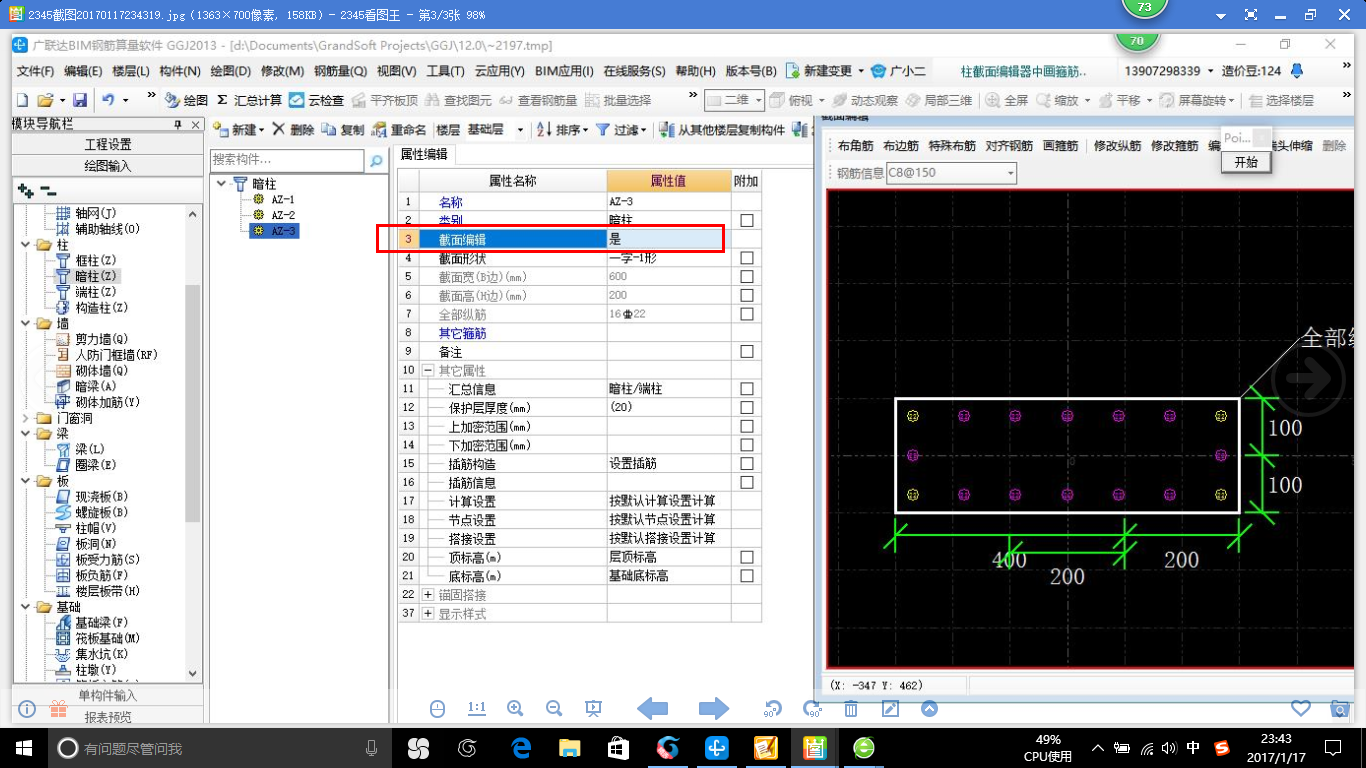Click the navigation tree vertical scrollbar

pos(193,443)
